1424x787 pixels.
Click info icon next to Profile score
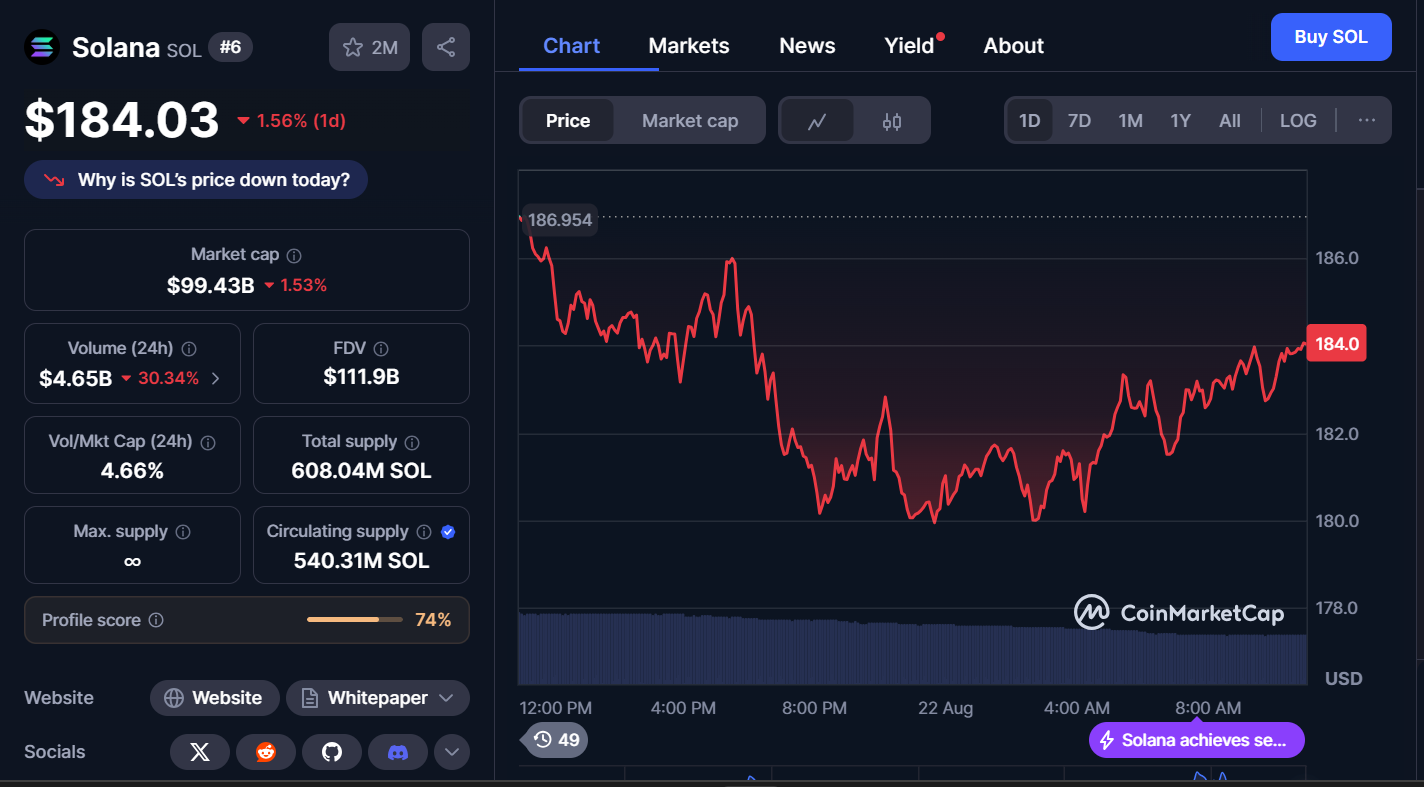tap(156, 620)
